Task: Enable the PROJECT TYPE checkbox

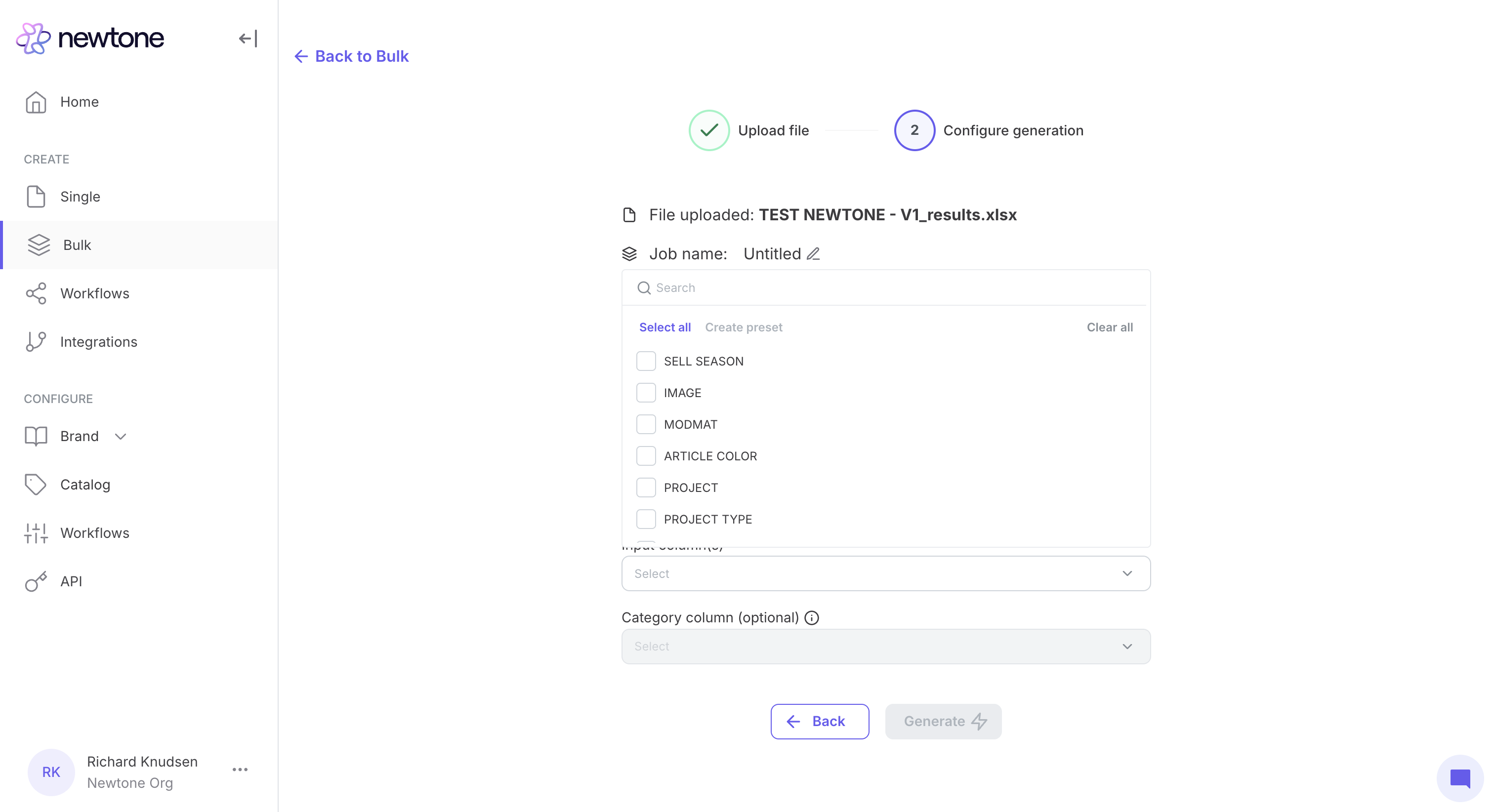Action: click(646, 519)
